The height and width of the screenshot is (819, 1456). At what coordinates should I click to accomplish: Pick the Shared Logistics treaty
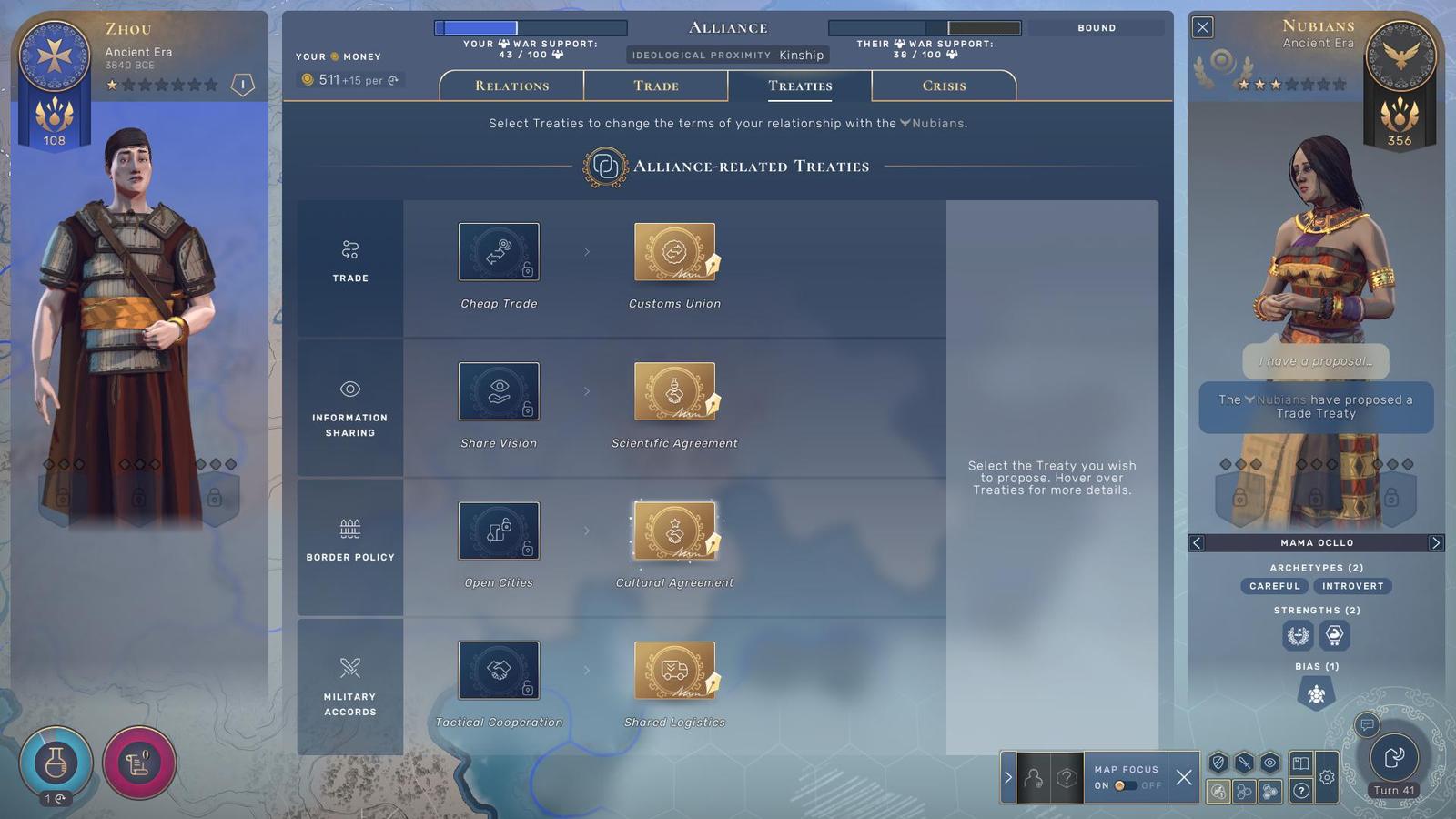point(674,671)
